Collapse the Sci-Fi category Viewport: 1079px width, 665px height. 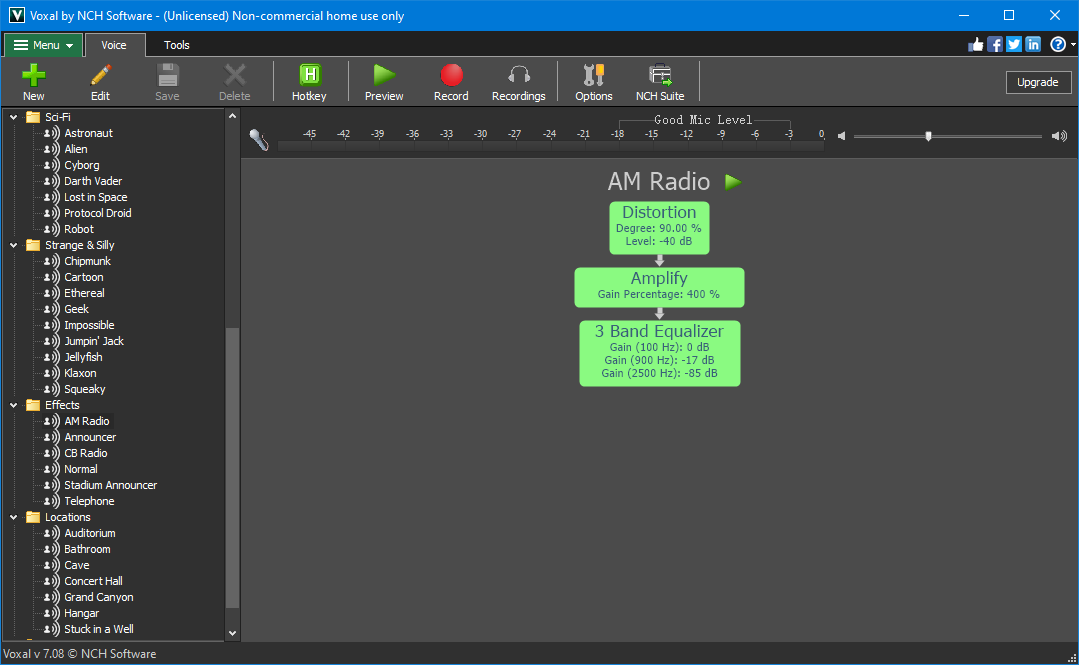pyautogui.click(x=13, y=117)
